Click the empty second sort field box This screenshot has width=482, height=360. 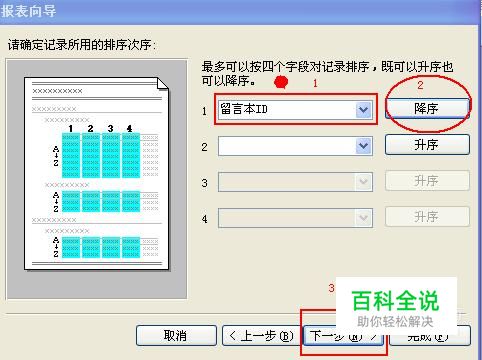tap(295, 146)
